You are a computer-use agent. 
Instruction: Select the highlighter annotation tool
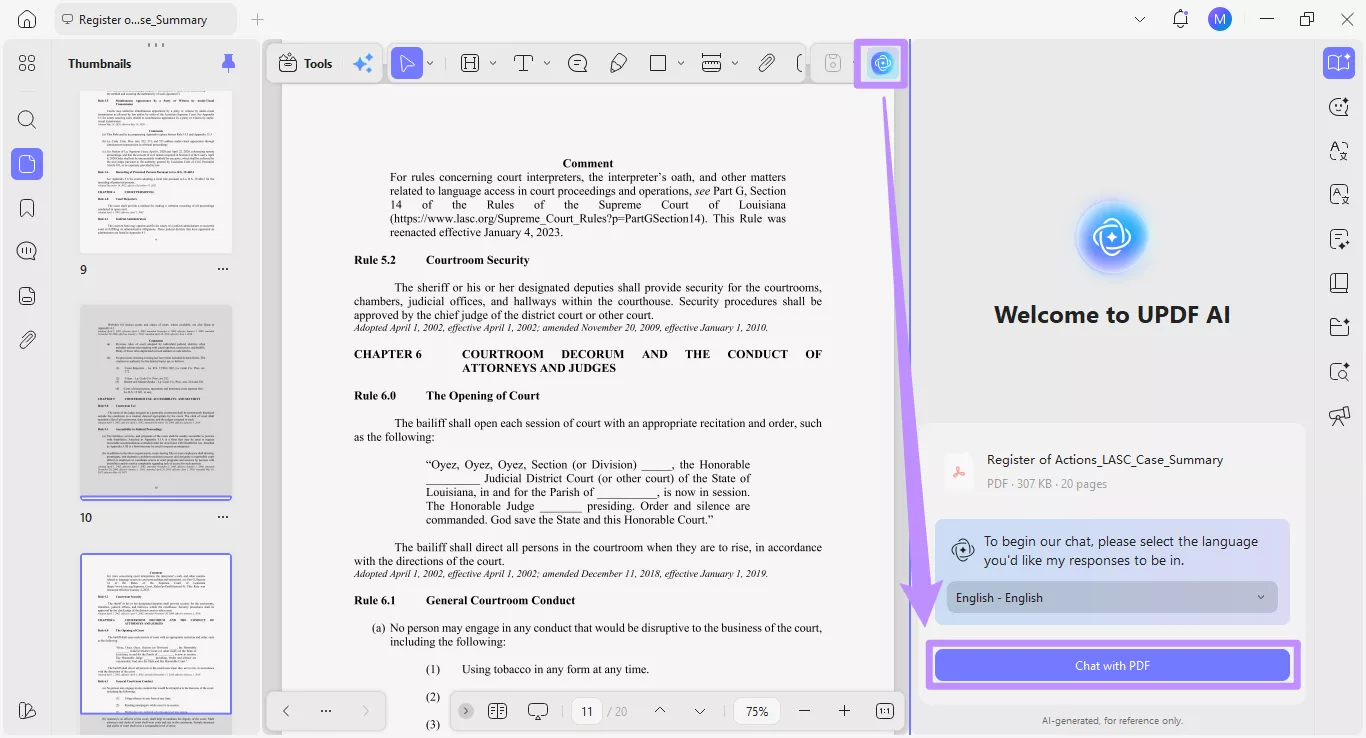tap(619, 62)
